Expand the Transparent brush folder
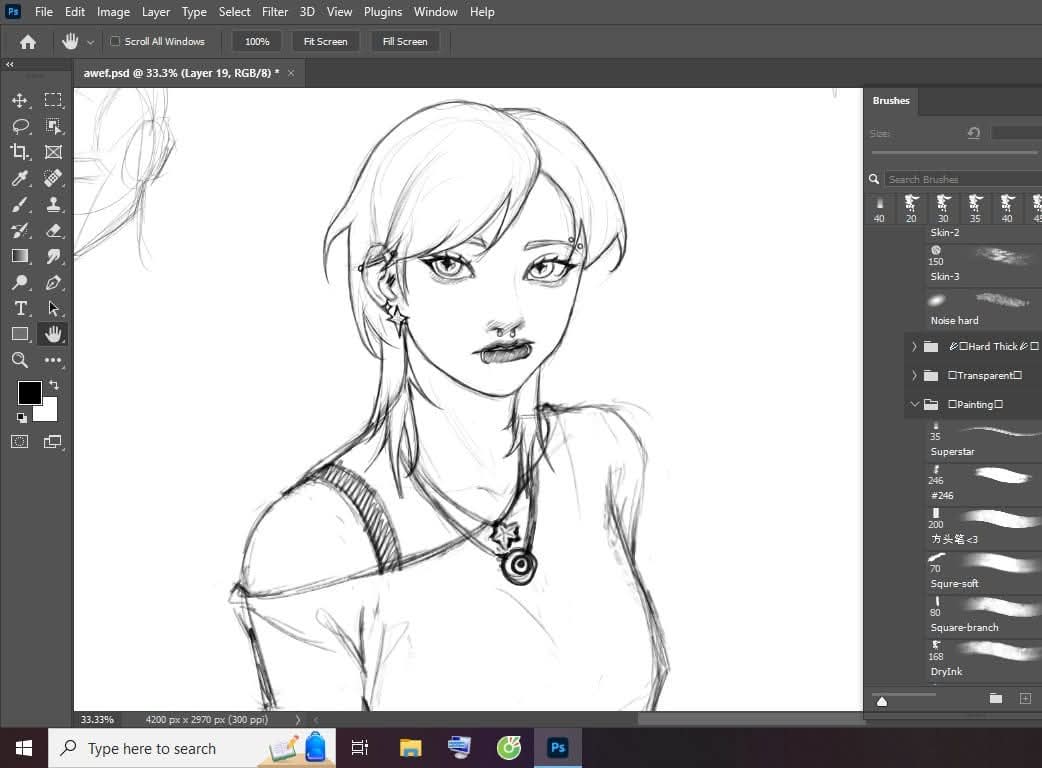This screenshot has height=768, width=1042. [x=914, y=375]
